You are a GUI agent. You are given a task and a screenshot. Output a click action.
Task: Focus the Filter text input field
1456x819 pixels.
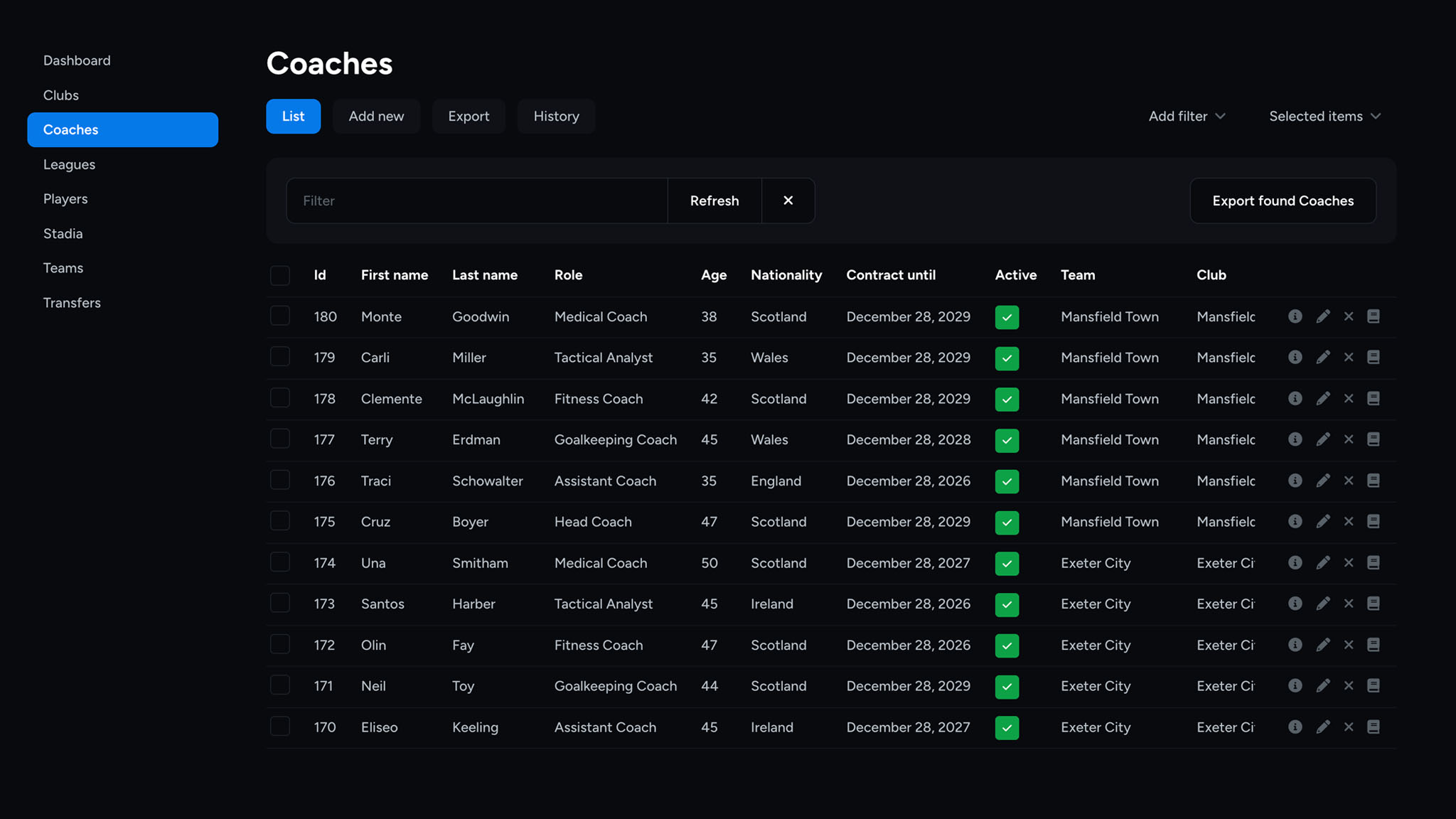point(476,200)
